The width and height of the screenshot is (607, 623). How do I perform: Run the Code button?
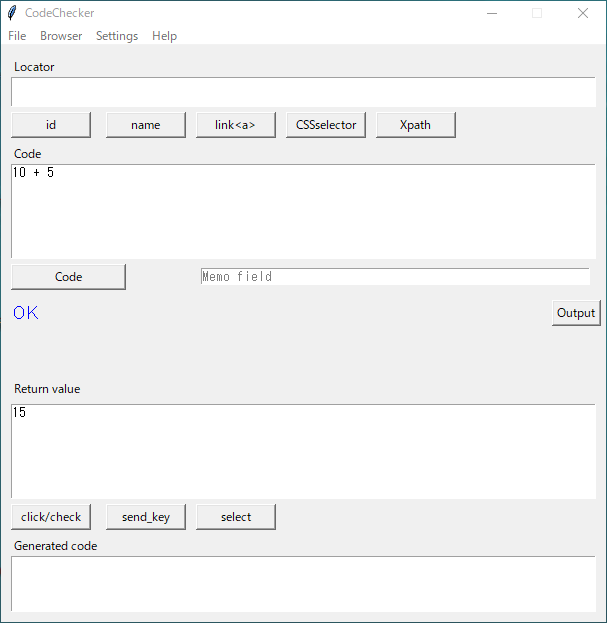click(68, 277)
